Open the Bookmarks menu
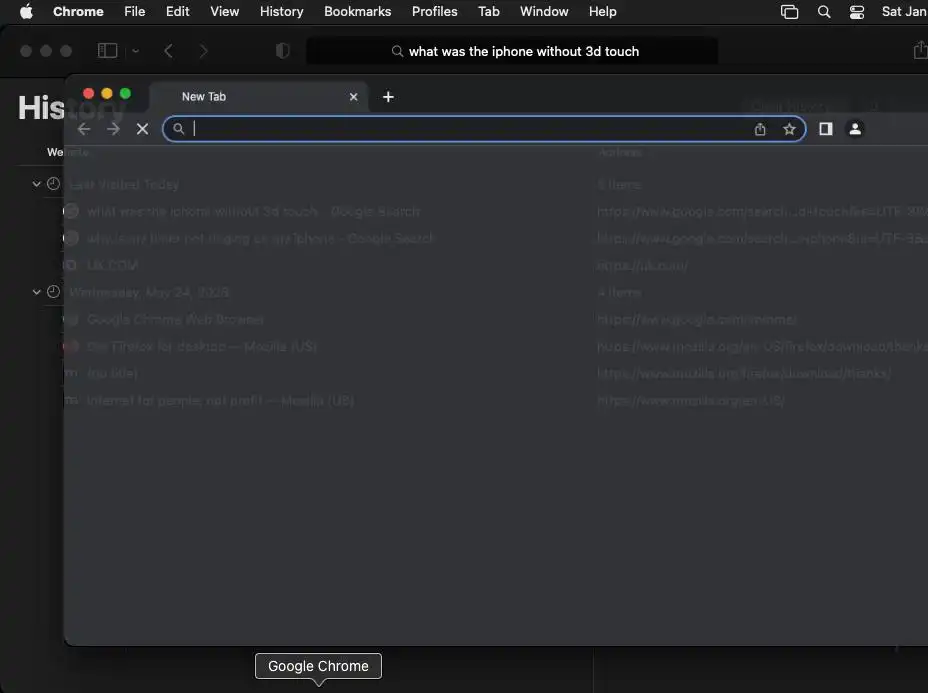 pyautogui.click(x=357, y=12)
